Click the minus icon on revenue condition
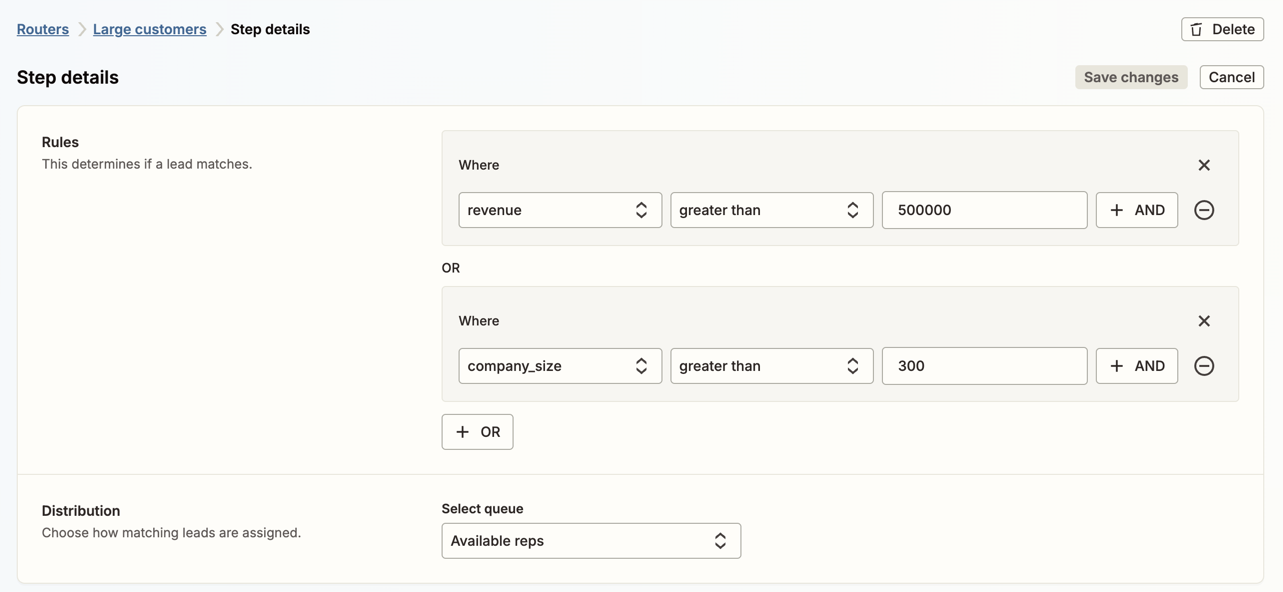The width and height of the screenshot is (1283, 592). point(1203,210)
